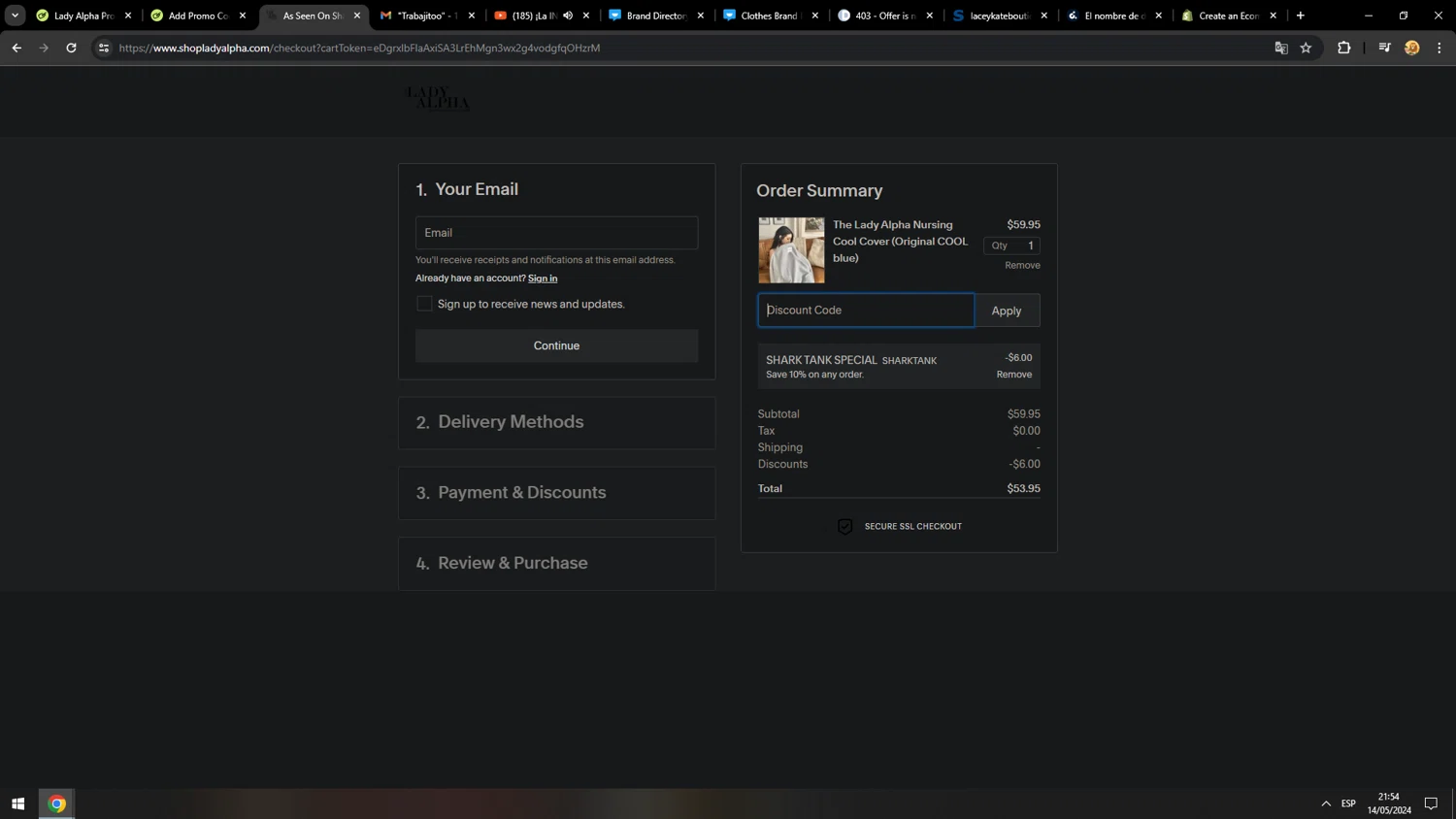Remove the nursing cover from cart

coord(1022,265)
